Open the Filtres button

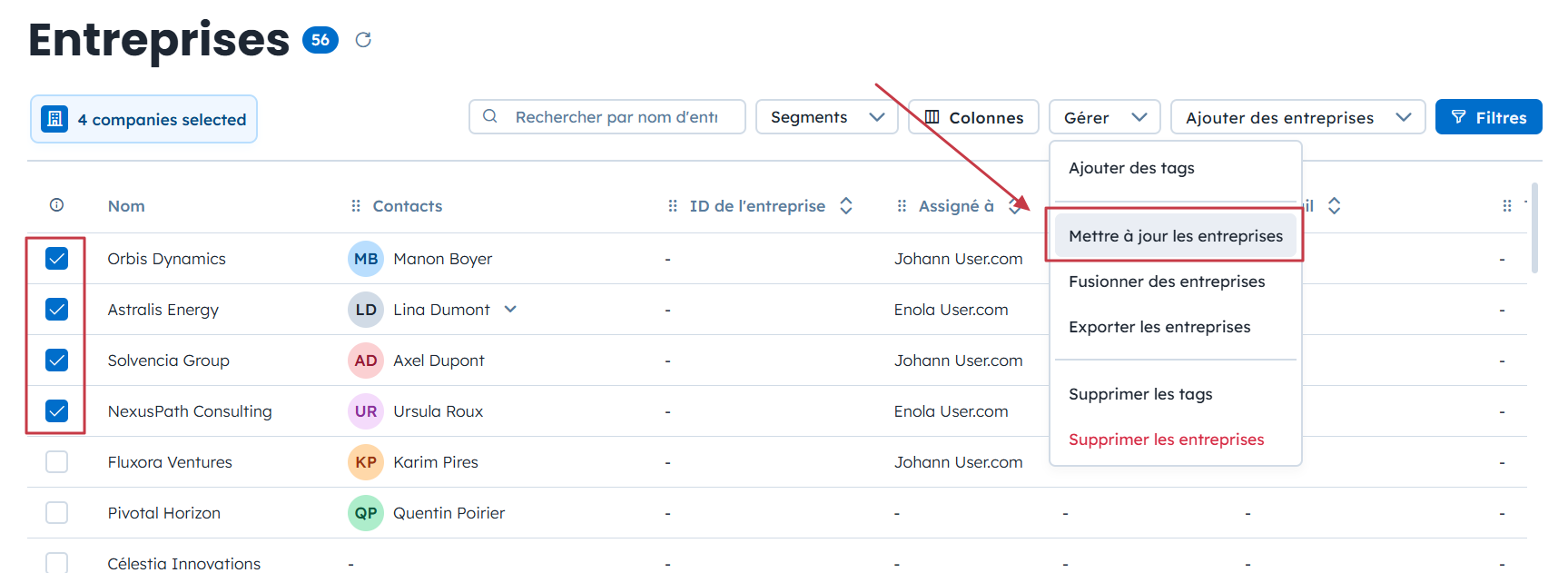click(1488, 117)
